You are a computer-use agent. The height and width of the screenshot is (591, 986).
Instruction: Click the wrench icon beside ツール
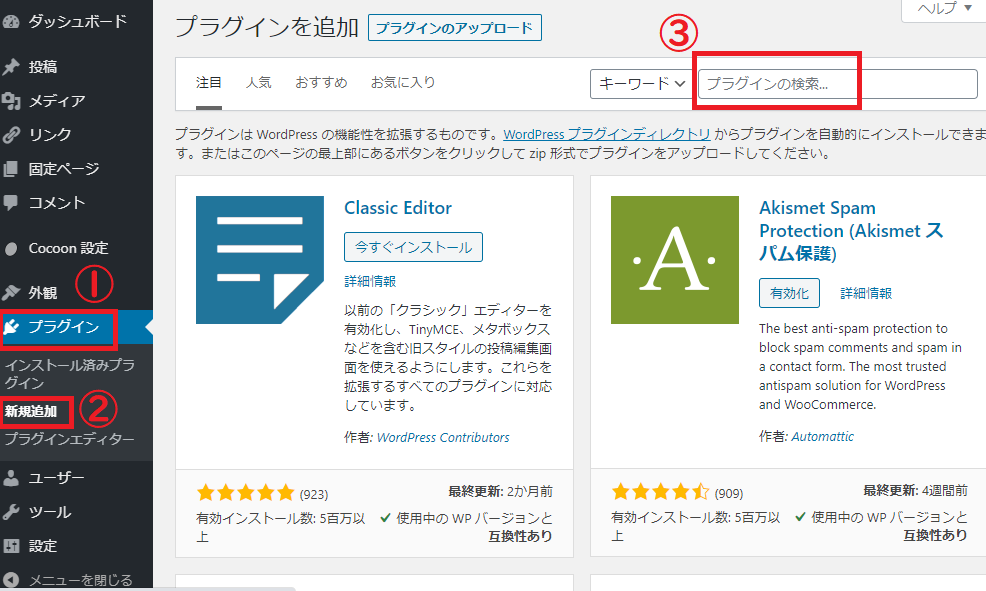pos(11,512)
